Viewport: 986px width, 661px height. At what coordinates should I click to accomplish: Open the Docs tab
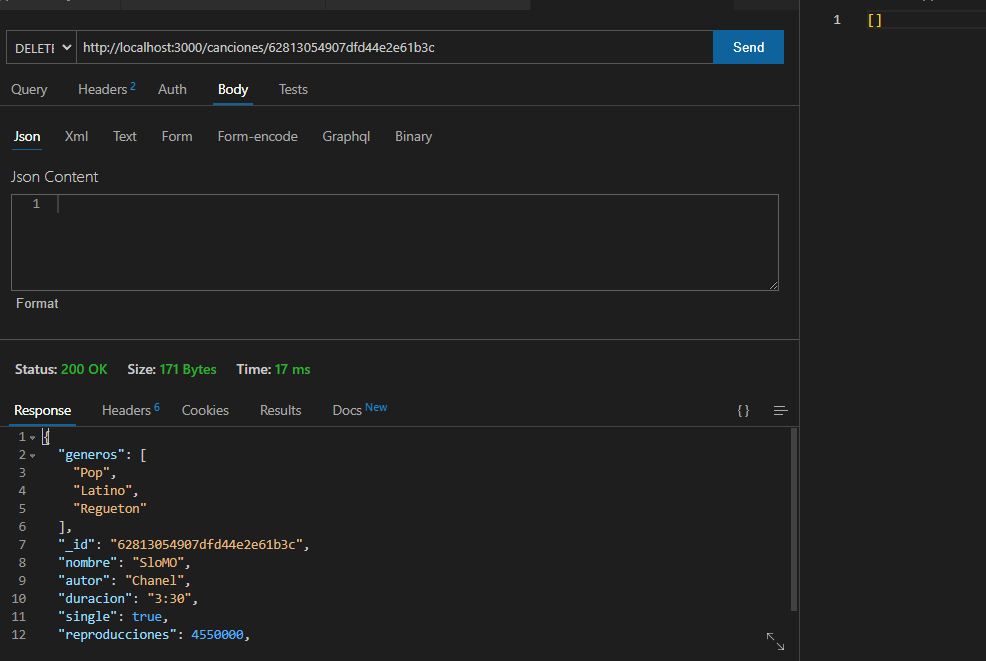point(359,410)
